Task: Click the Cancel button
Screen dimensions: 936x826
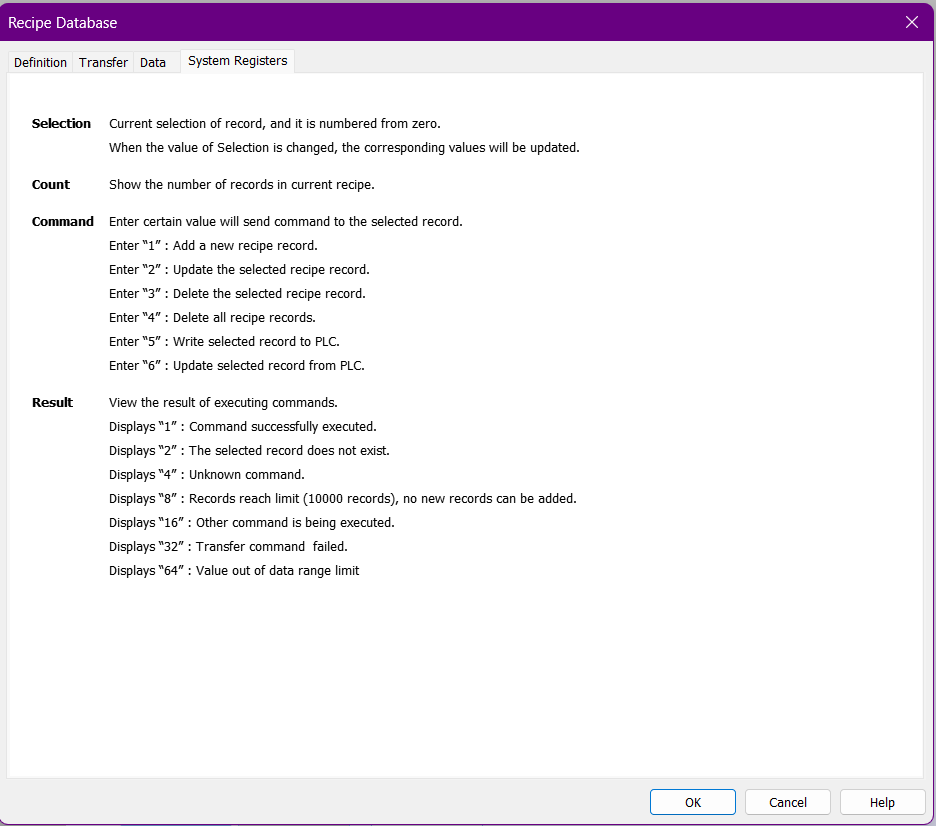Action: (x=788, y=802)
